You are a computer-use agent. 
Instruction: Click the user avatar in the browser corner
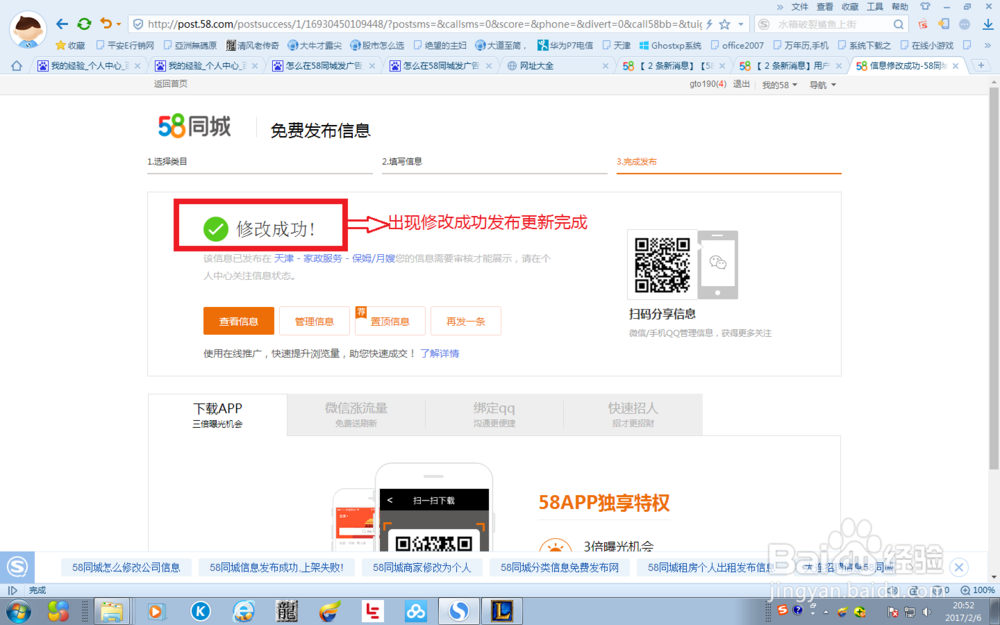(28, 29)
